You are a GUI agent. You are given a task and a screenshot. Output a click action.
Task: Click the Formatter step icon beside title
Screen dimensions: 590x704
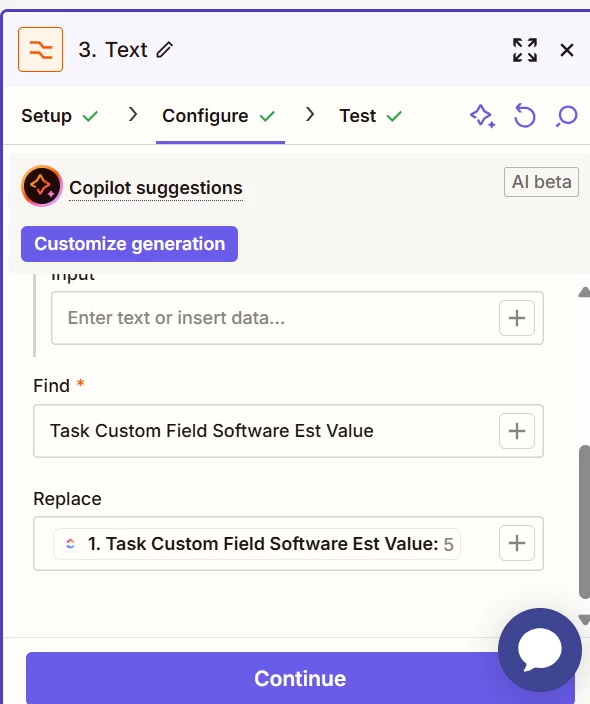pos(40,49)
